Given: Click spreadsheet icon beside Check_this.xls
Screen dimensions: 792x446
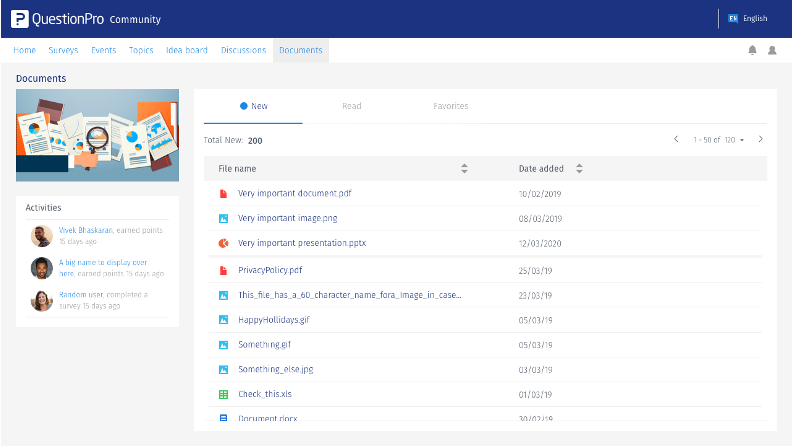Looking at the screenshot, I should point(223,394).
